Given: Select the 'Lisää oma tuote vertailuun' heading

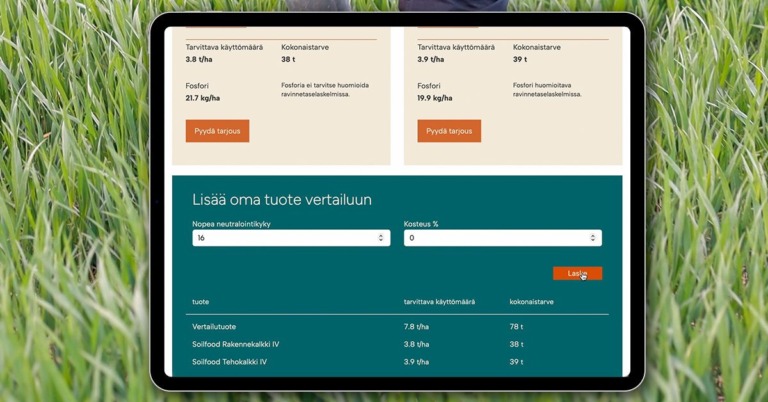Looking at the screenshot, I should click(282, 200).
